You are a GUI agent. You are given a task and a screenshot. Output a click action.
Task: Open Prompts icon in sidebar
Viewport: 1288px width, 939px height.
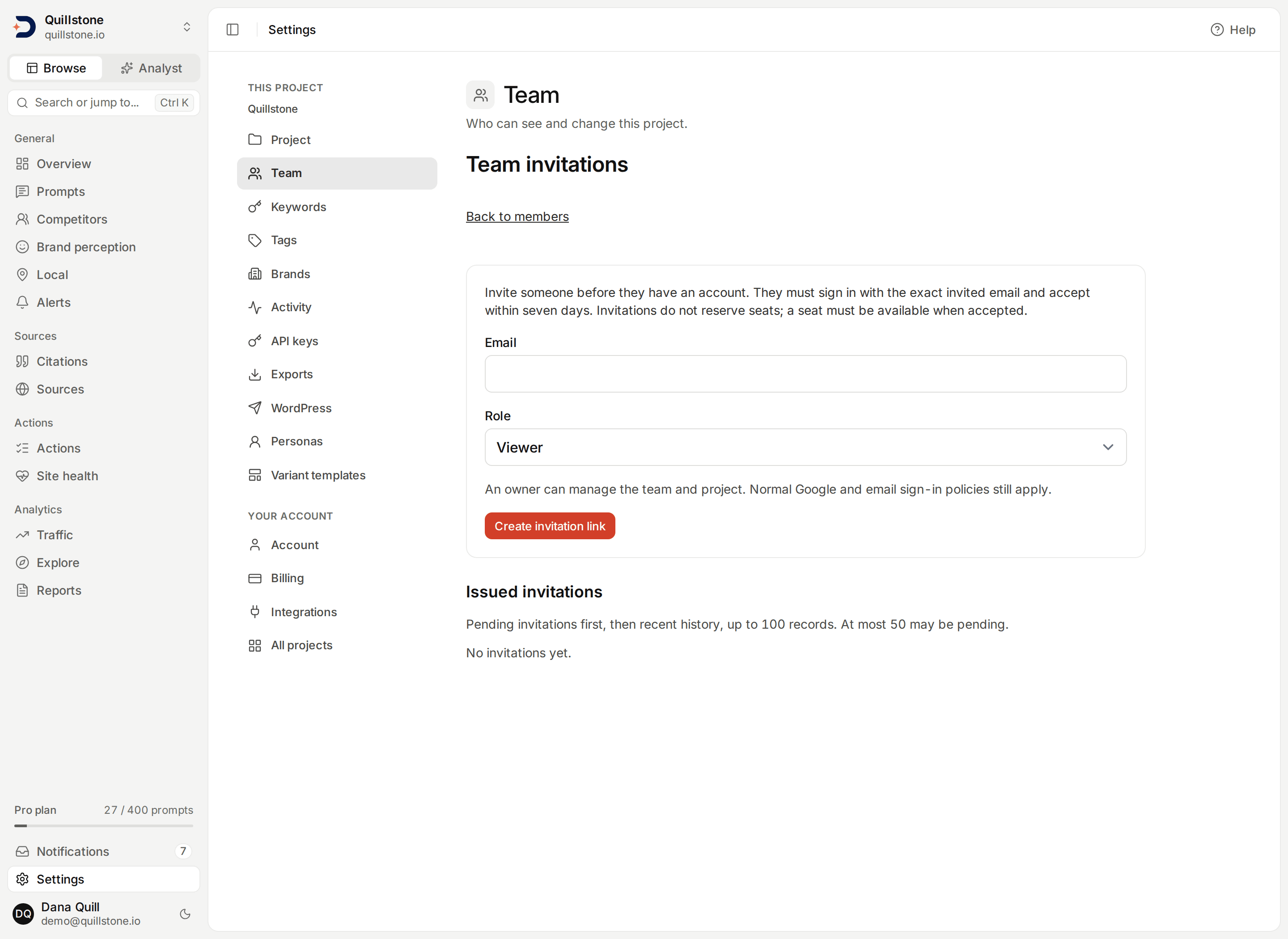22,191
